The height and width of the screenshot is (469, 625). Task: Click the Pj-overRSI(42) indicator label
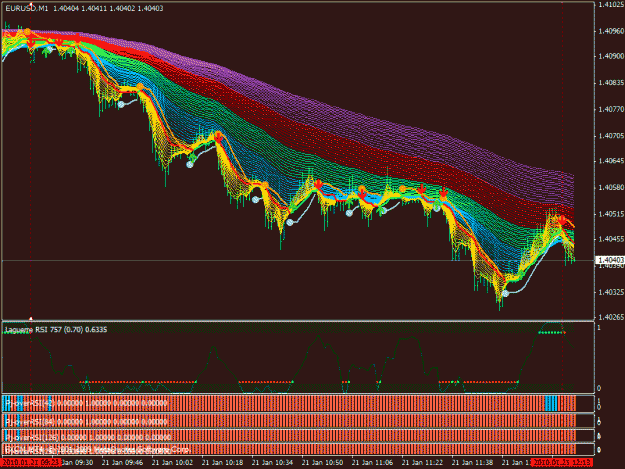pyautogui.click(x=86, y=403)
